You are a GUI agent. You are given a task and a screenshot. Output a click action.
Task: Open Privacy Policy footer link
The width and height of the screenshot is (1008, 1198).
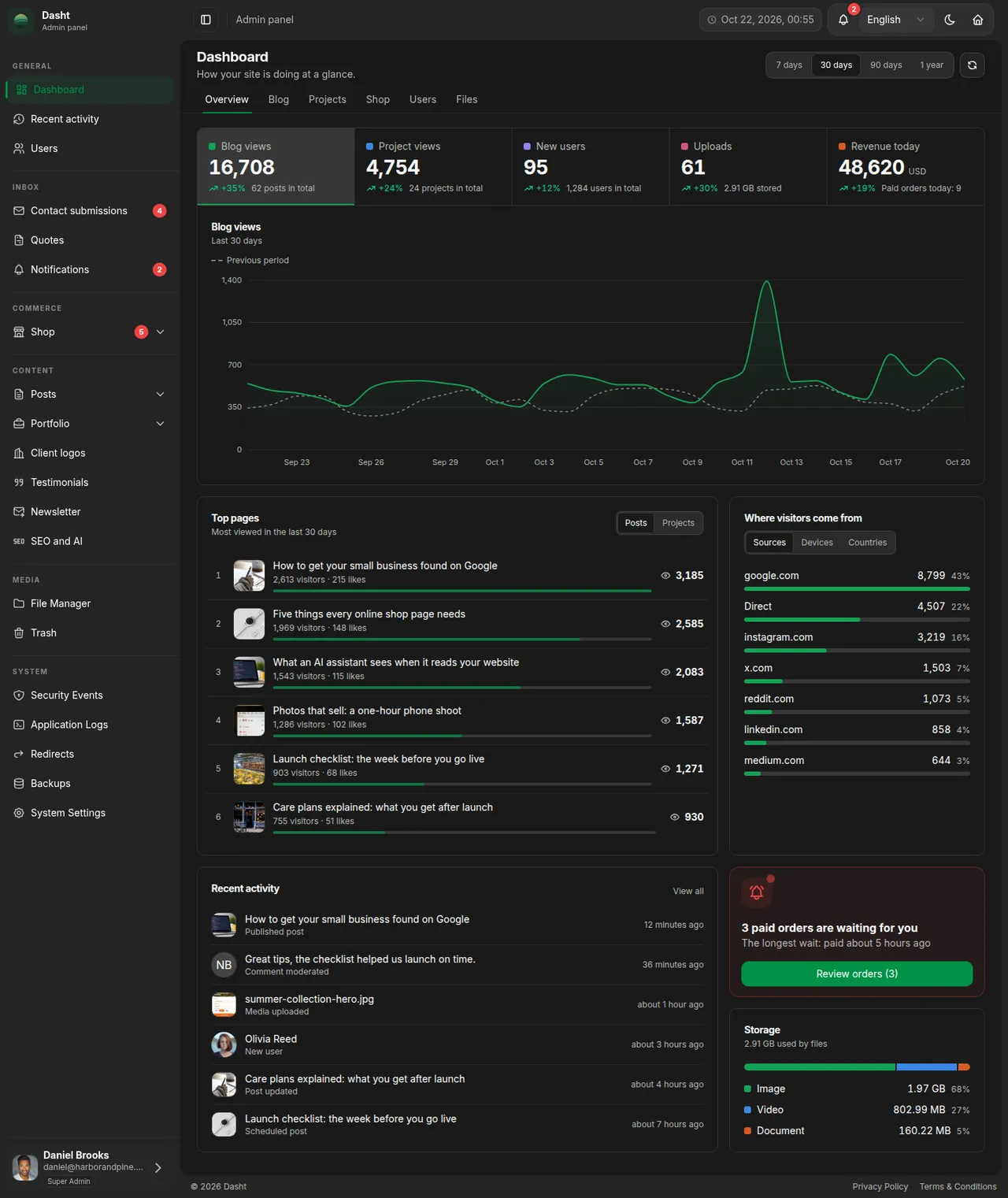tap(880, 1187)
